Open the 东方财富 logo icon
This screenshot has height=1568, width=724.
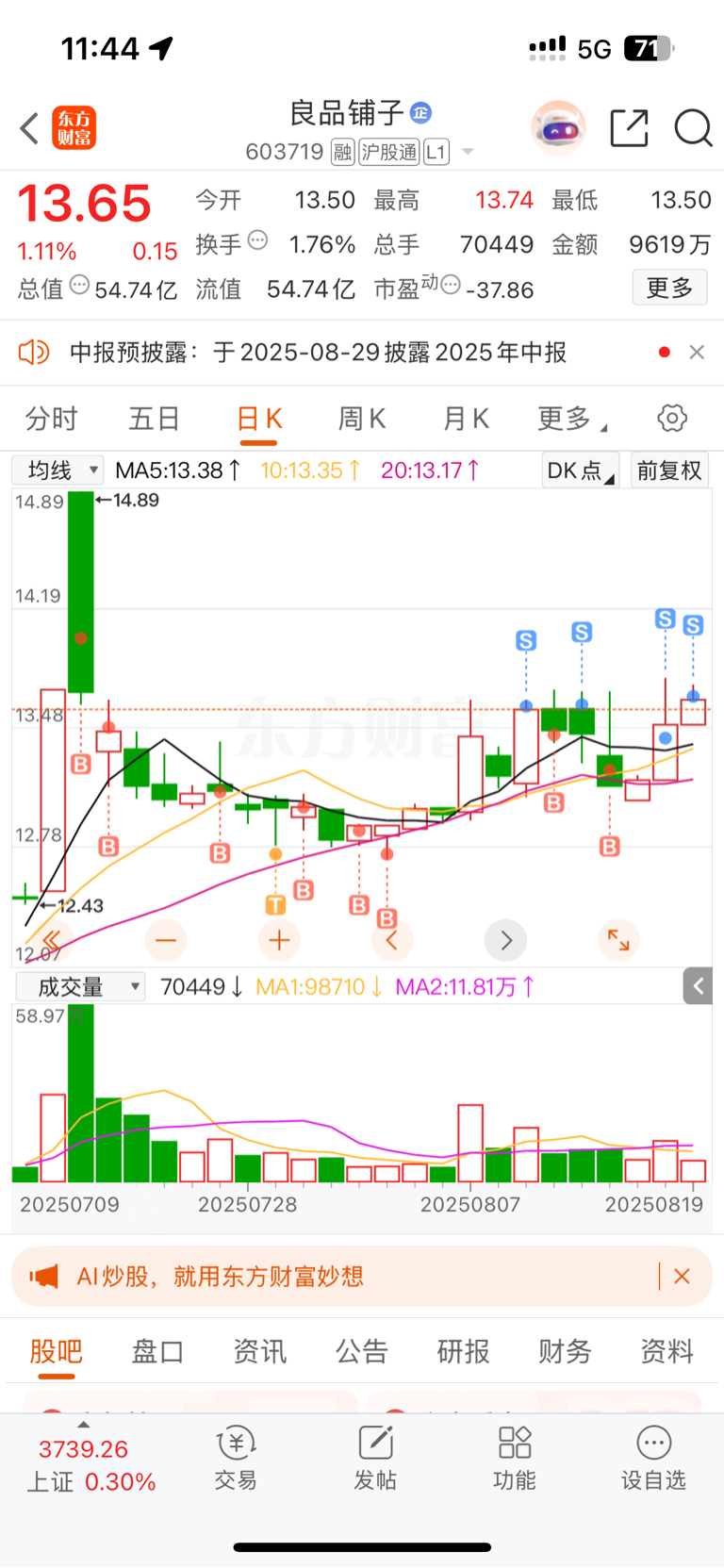pos(74,128)
